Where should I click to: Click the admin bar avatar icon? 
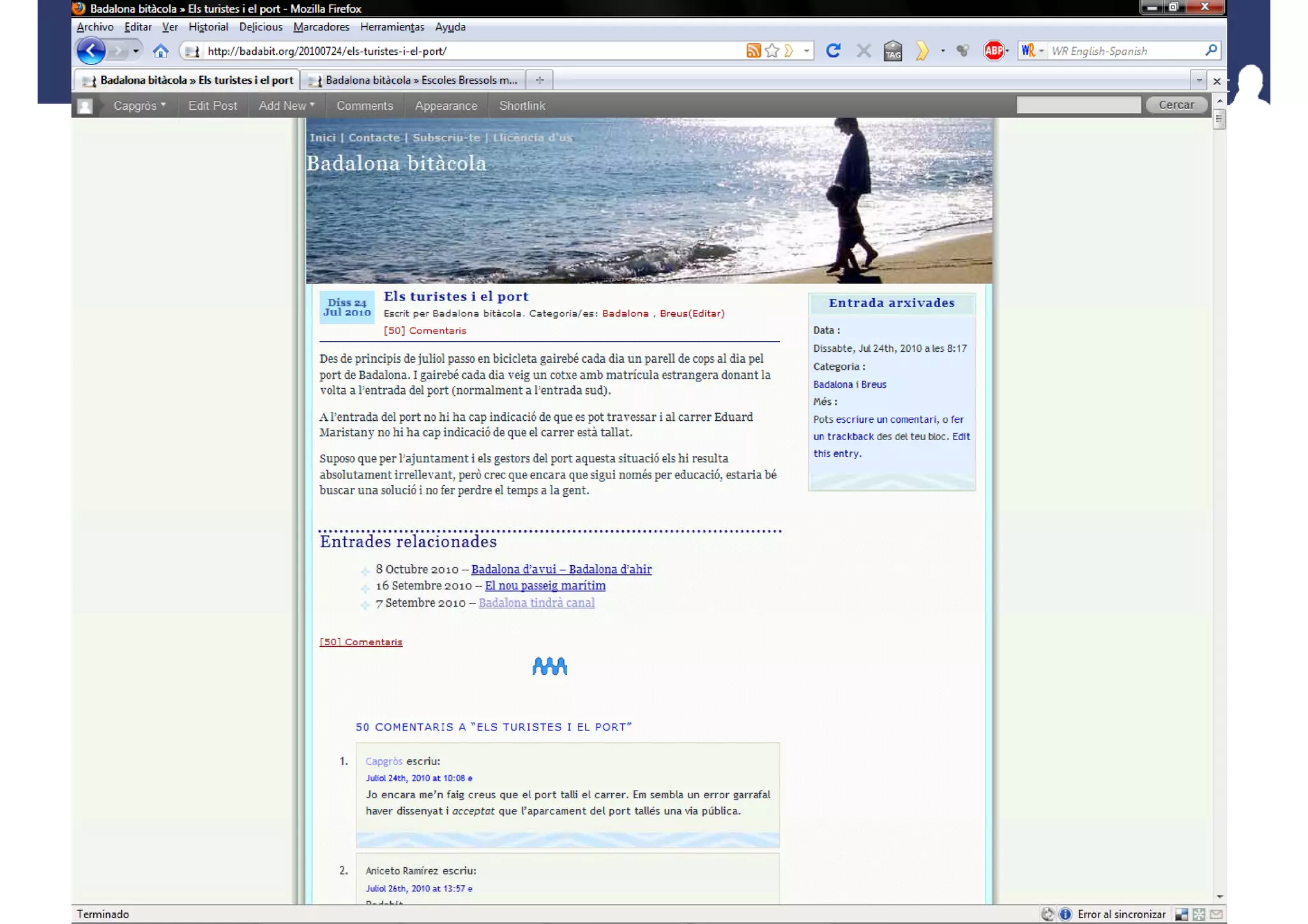(85, 106)
